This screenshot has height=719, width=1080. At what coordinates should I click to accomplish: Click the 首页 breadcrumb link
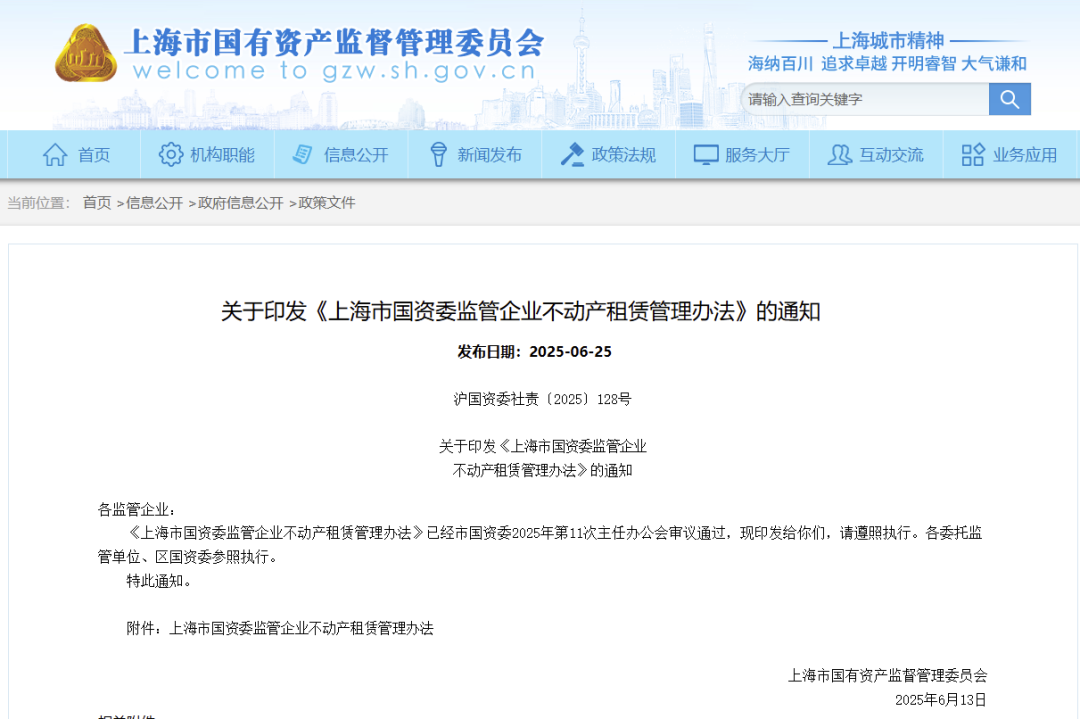(97, 203)
